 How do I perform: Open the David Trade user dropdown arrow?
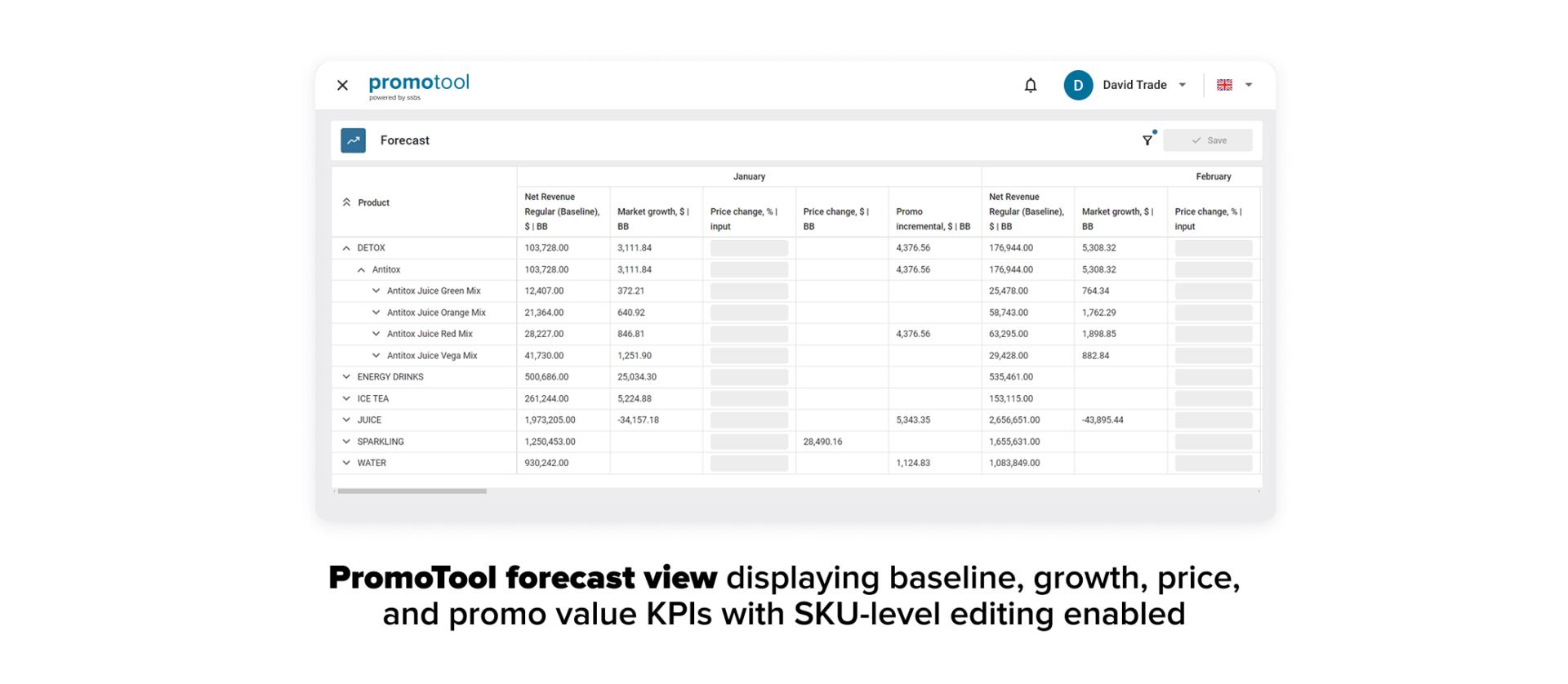1182,85
